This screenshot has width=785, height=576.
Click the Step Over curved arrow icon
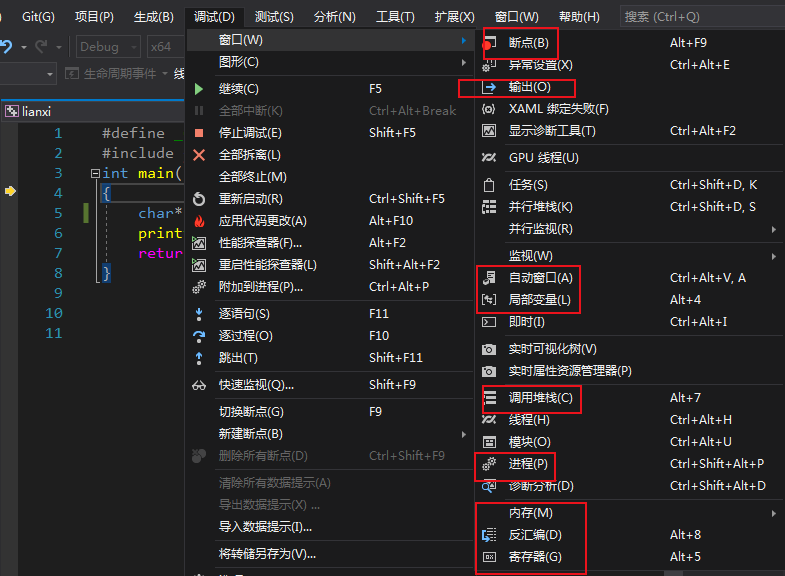(x=199, y=336)
